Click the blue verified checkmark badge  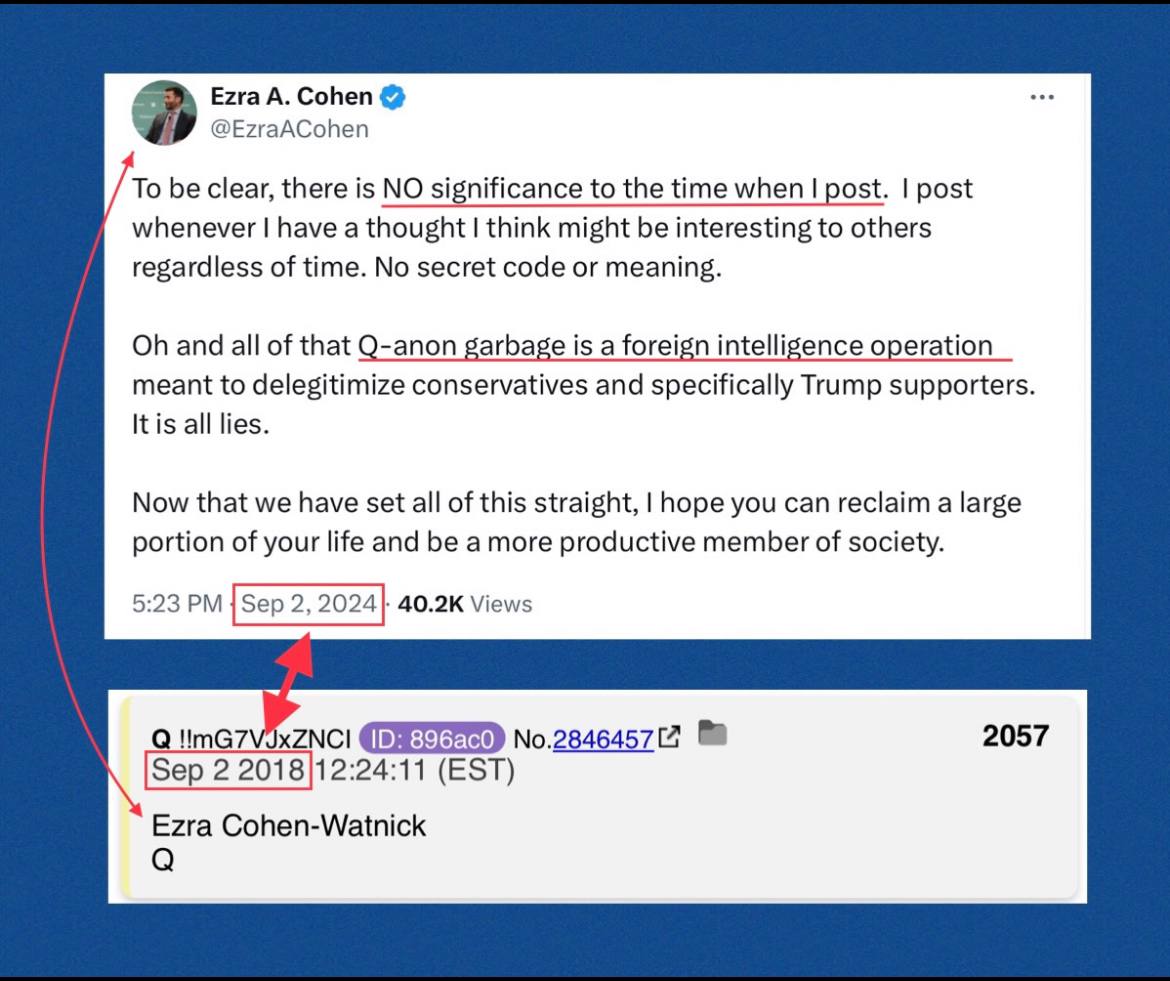pyautogui.click(x=393, y=97)
